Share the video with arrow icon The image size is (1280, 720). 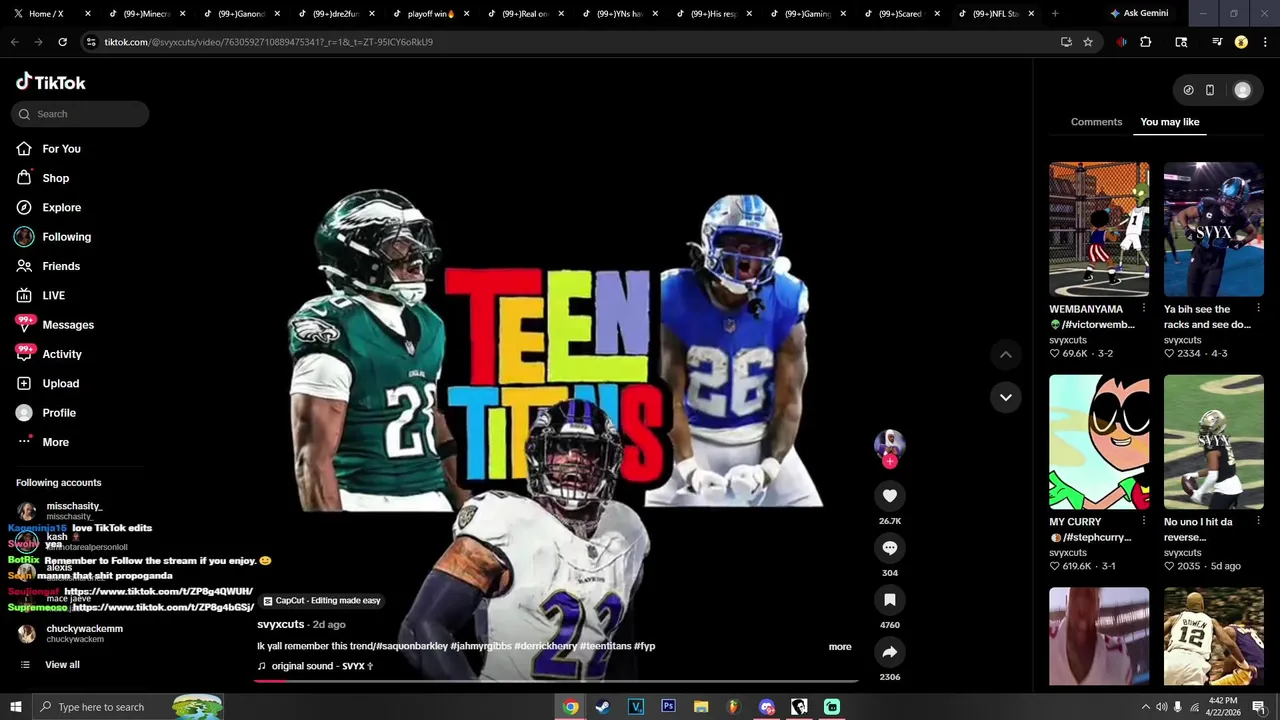tap(890, 652)
